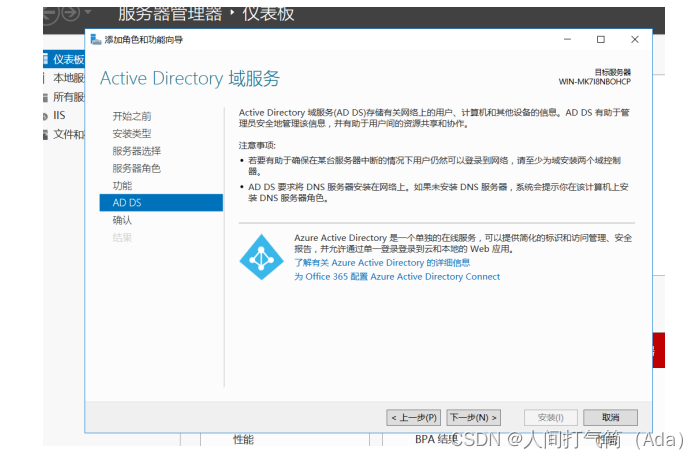The height and width of the screenshot is (459, 699).
Task: Click the 性能 entry in Server Manager
Action: [243, 440]
